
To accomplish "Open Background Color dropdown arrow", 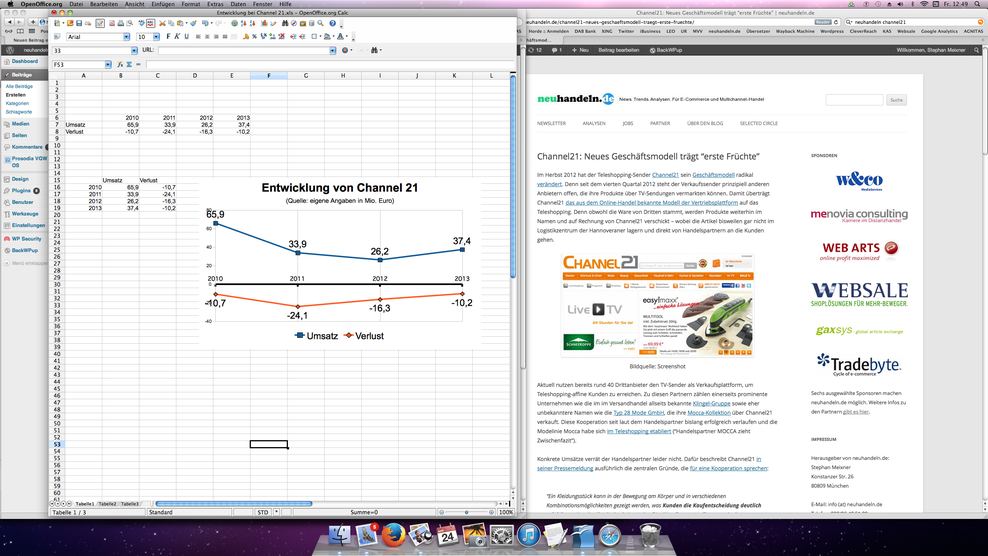I will pyautogui.click(x=333, y=37).
